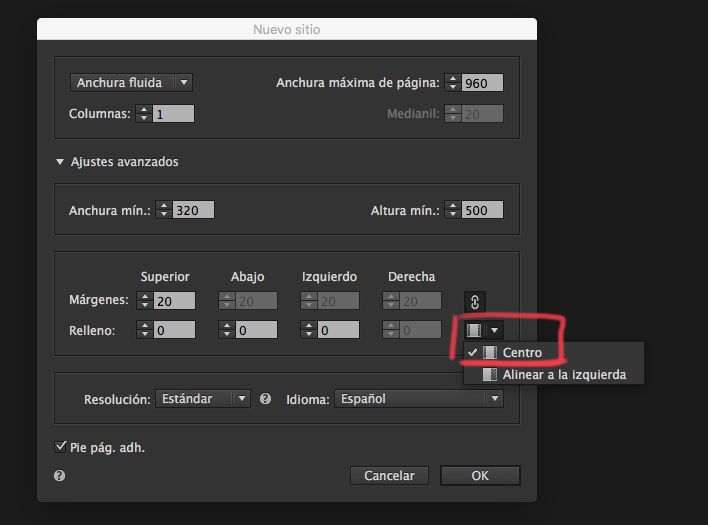The image size is (708, 525).
Task: Open the Resolución Estándar dropdown
Action: coord(203,399)
